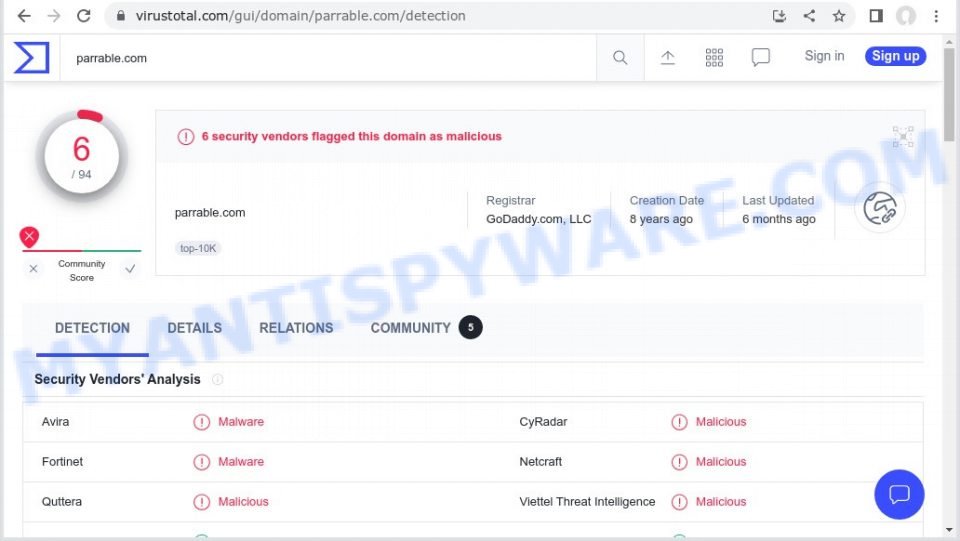Vote harmless with the checkmark icon
The height and width of the screenshot is (541, 960).
(130, 269)
